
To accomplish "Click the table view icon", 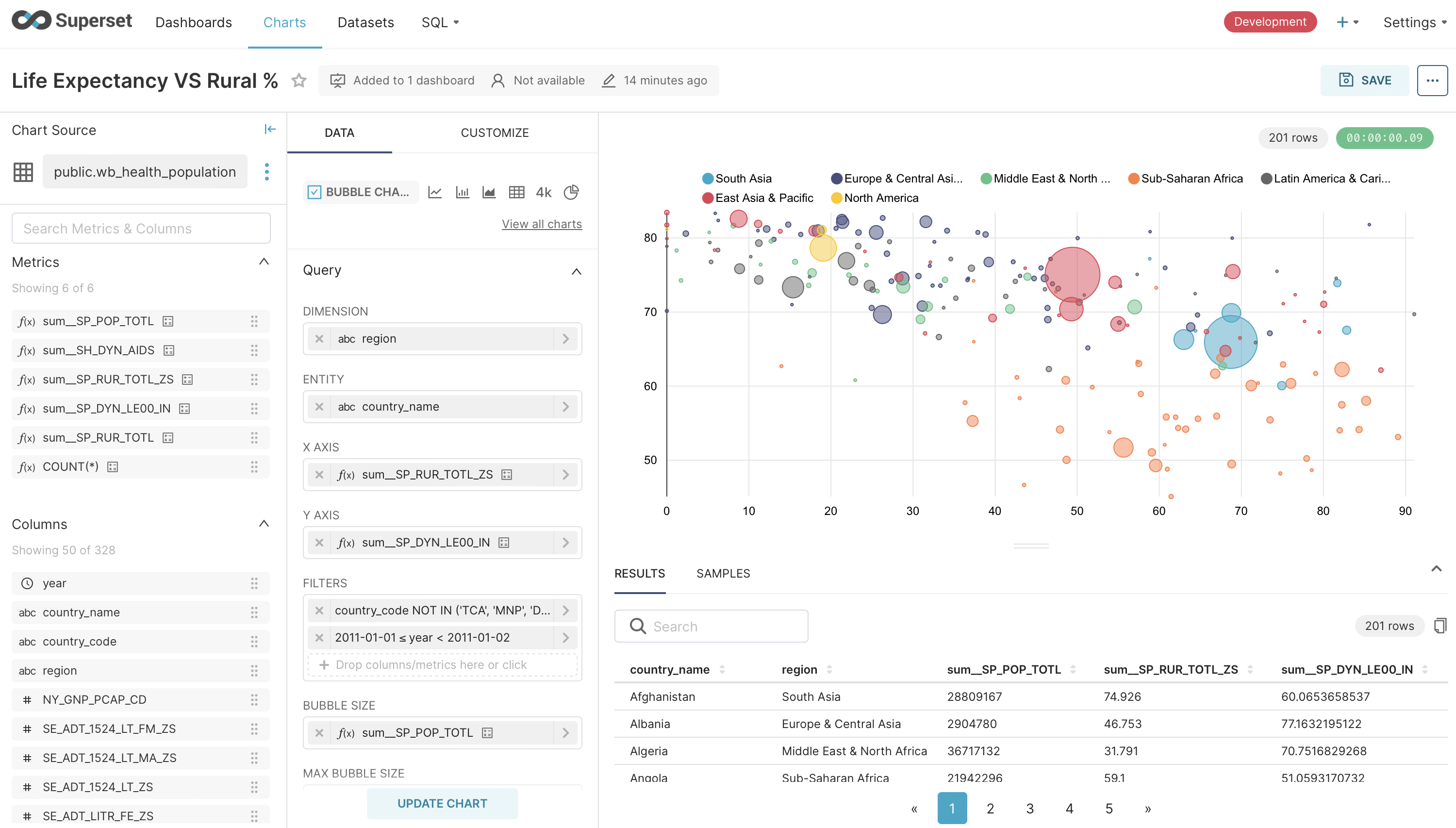I will coord(518,192).
